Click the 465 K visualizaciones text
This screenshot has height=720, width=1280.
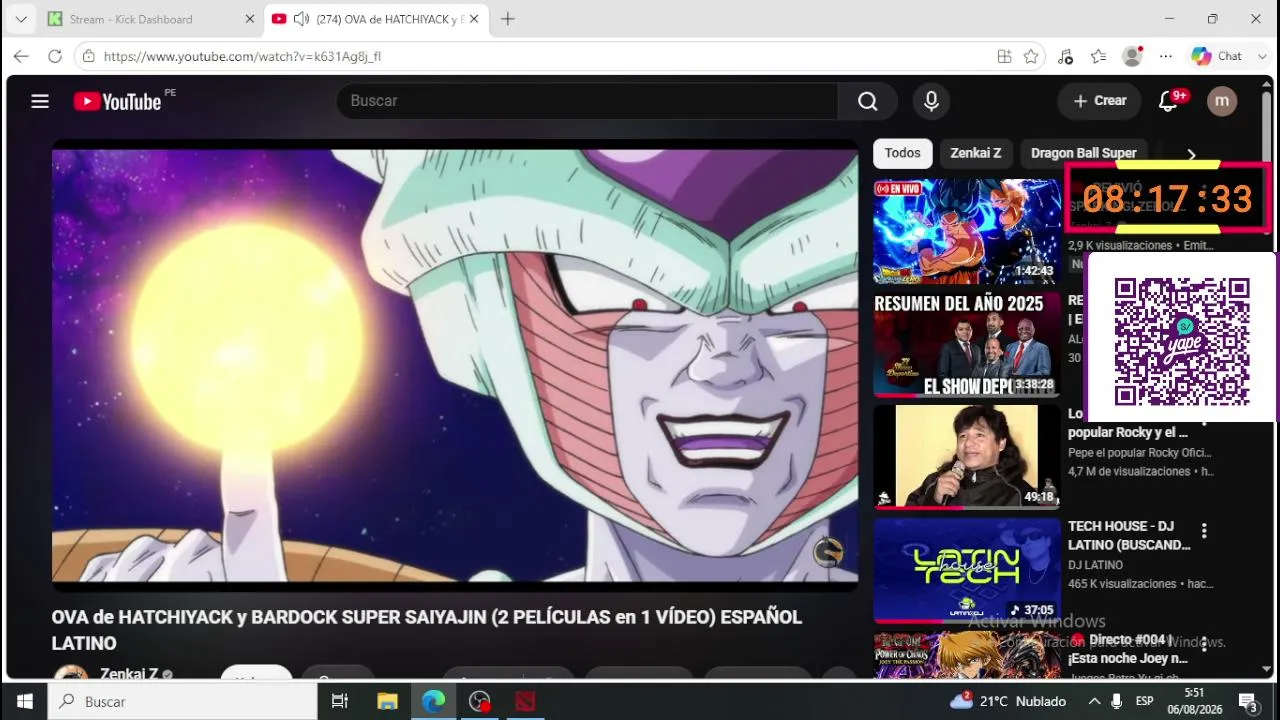pyautogui.click(x=1122, y=584)
